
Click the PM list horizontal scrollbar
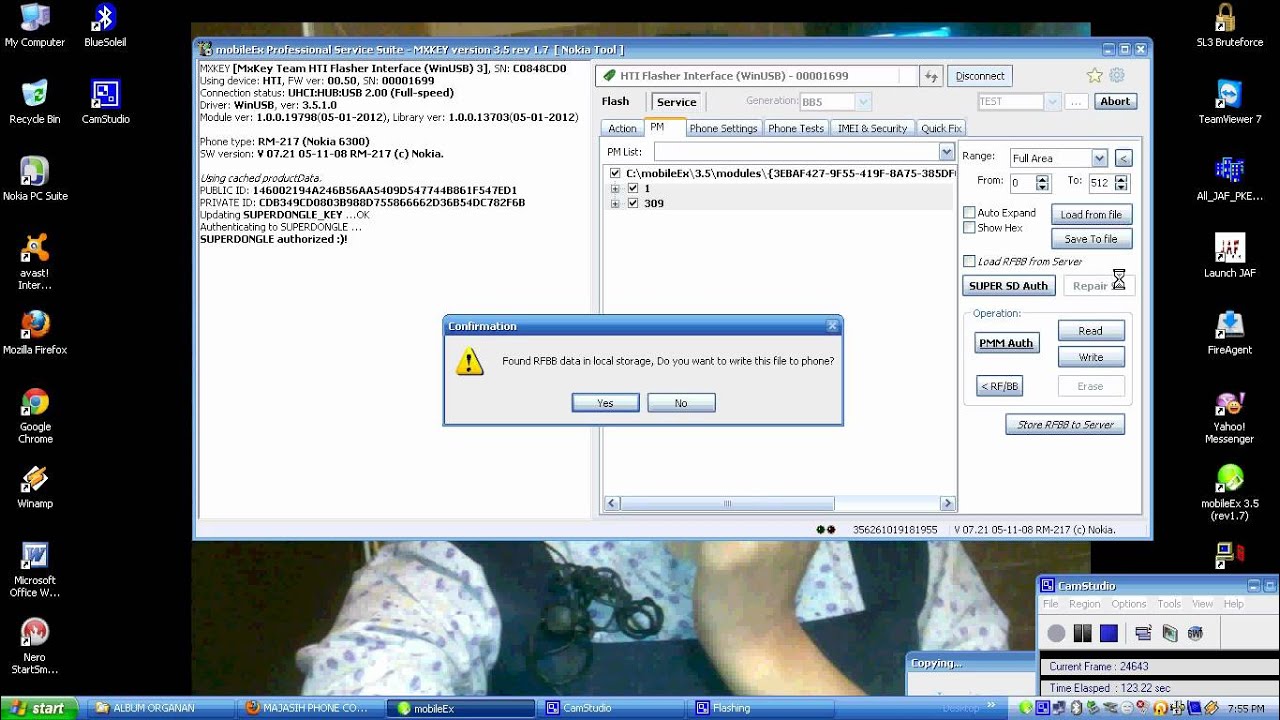pos(780,504)
